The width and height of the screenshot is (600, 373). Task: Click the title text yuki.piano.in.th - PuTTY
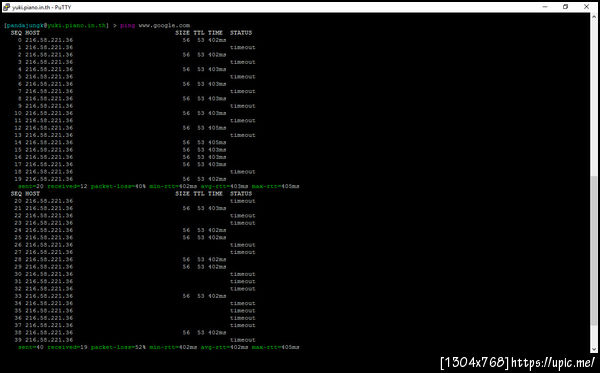click(x=42, y=7)
